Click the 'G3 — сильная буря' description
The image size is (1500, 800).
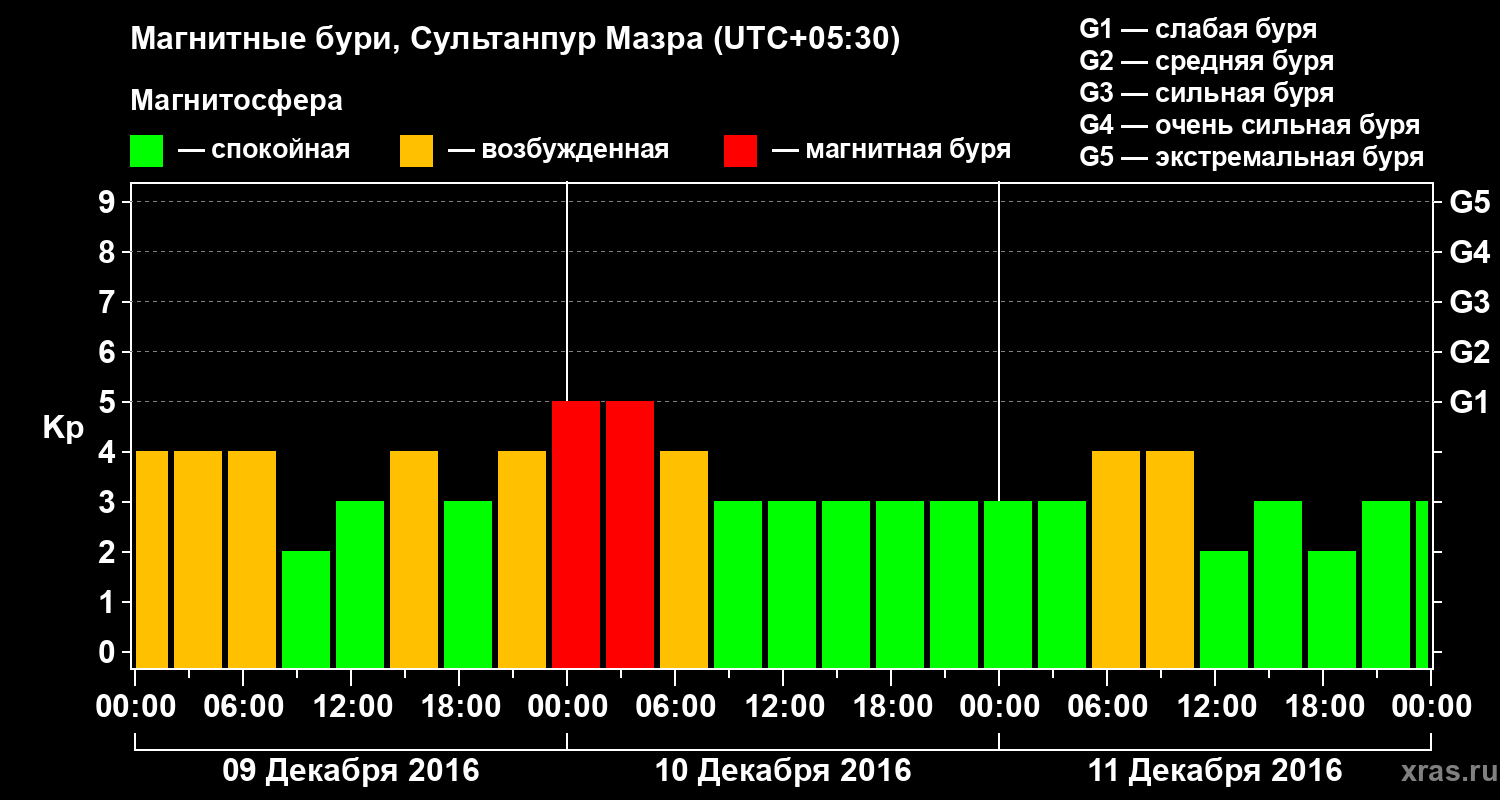click(x=1206, y=93)
